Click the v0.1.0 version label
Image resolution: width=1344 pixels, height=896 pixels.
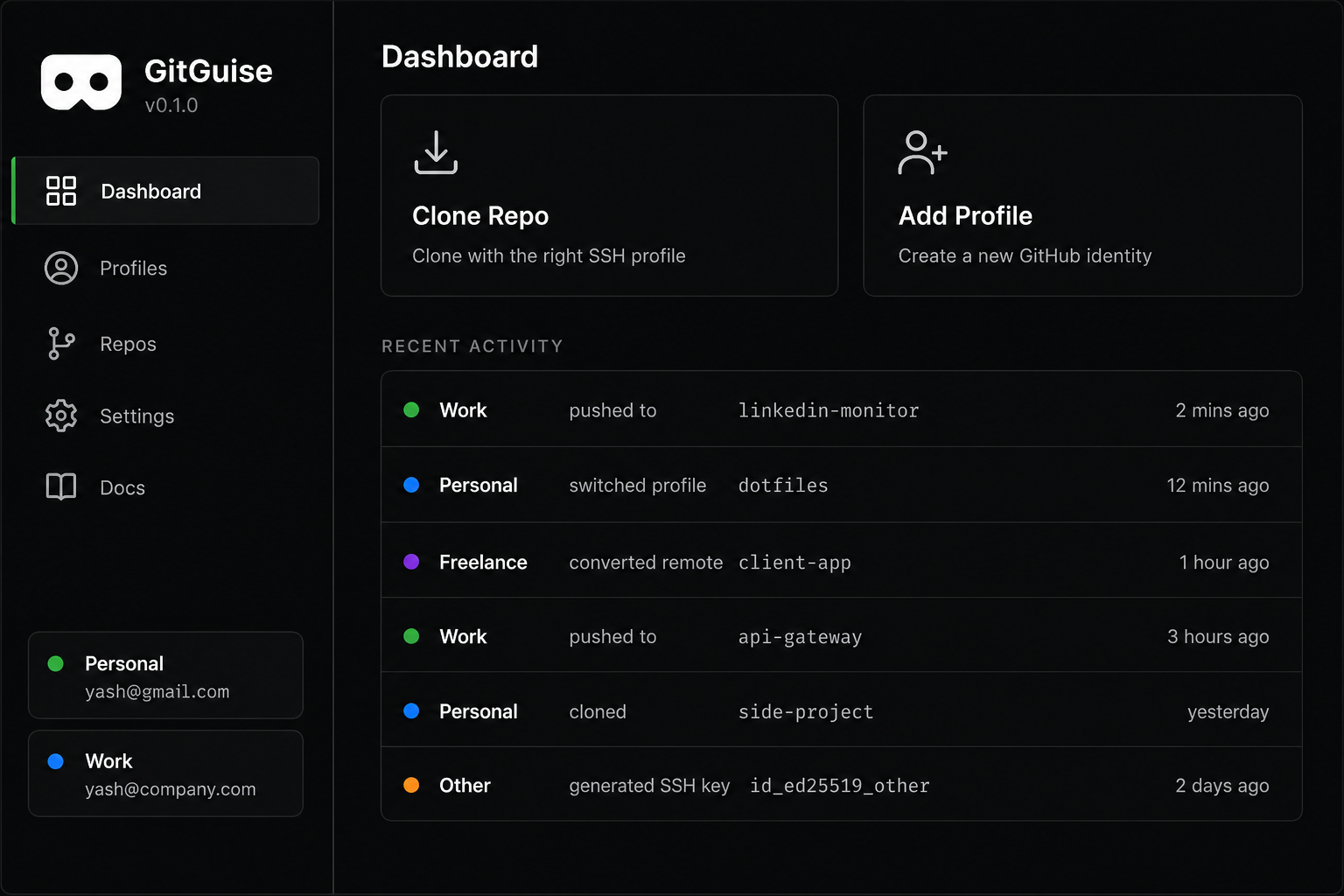(x=171, y=105)
